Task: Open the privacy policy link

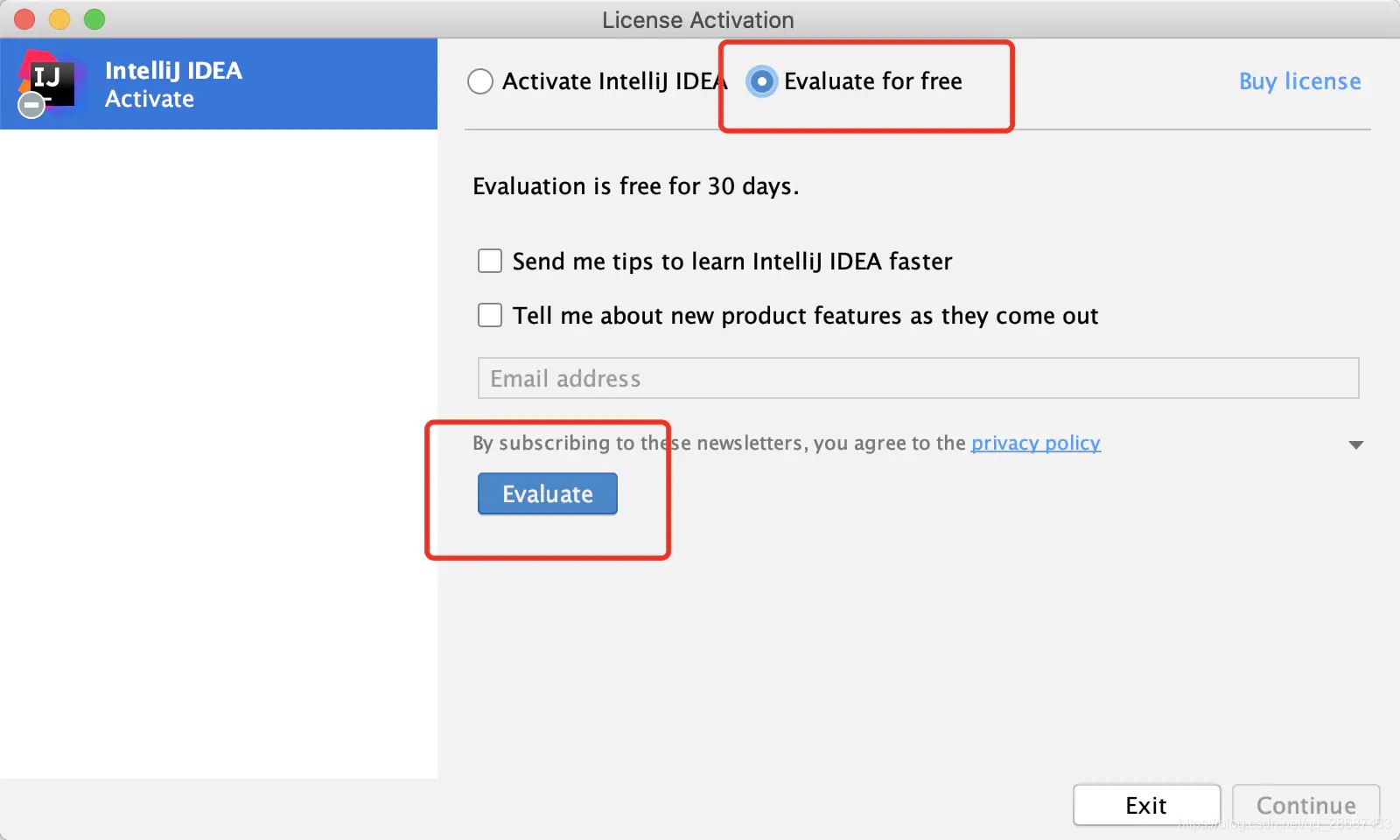Action: [x=1035, y=443]
